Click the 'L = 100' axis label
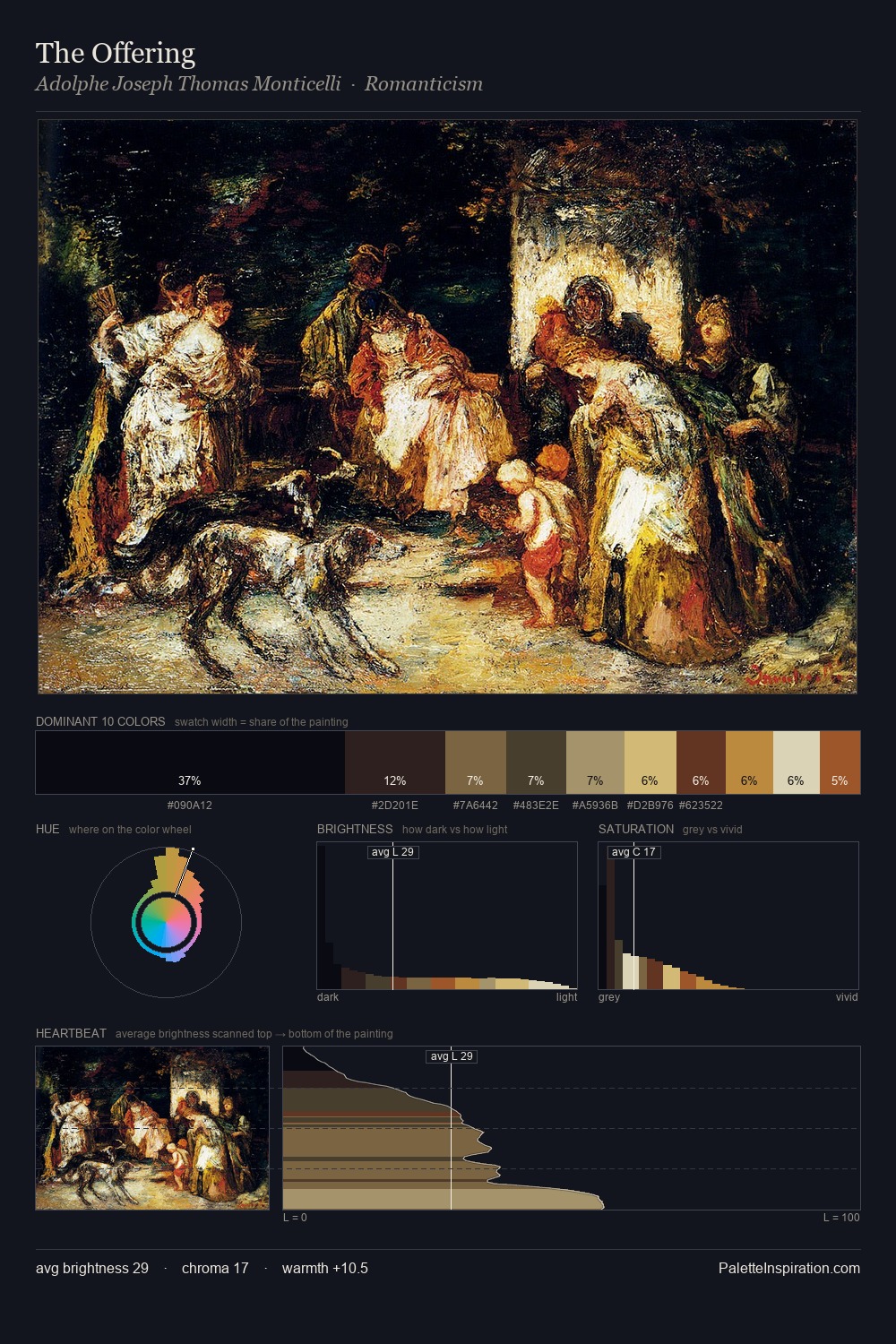This screenshot has height=1344, width=896. 841,1218
